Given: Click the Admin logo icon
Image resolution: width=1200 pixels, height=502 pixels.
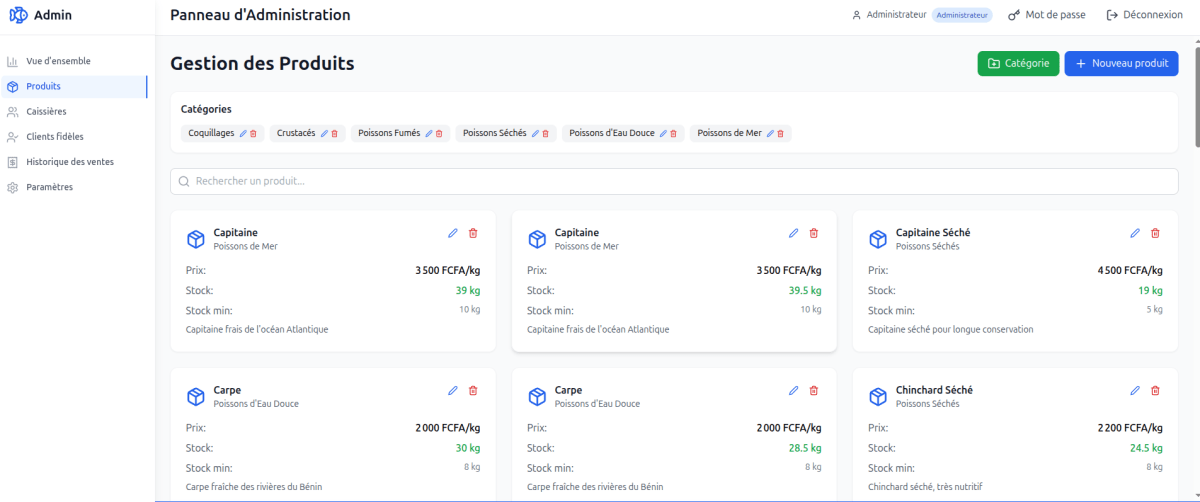Looking at the screenshot, I should (x=18, y=15).
